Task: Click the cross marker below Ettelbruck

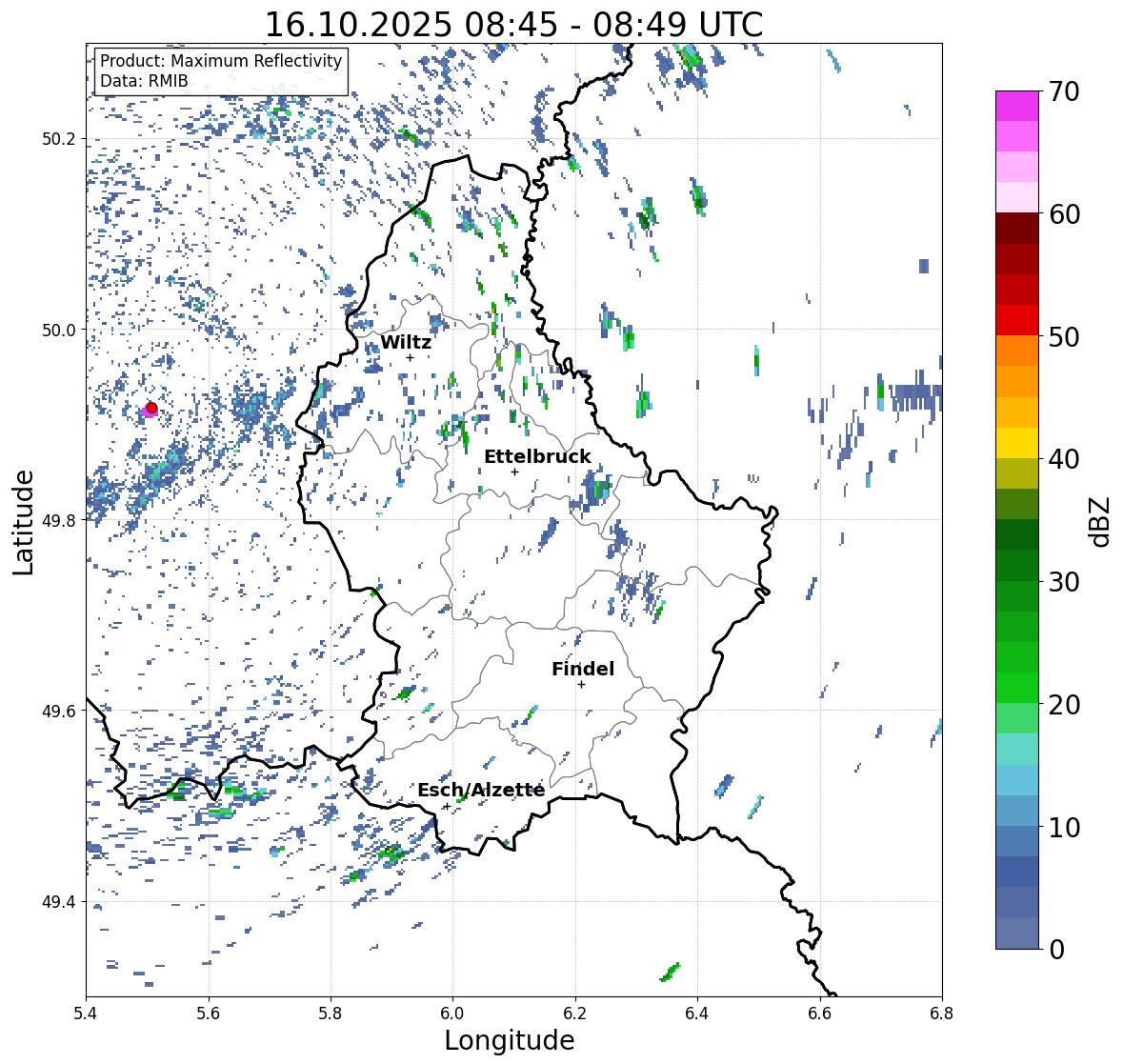Action: 514,472
